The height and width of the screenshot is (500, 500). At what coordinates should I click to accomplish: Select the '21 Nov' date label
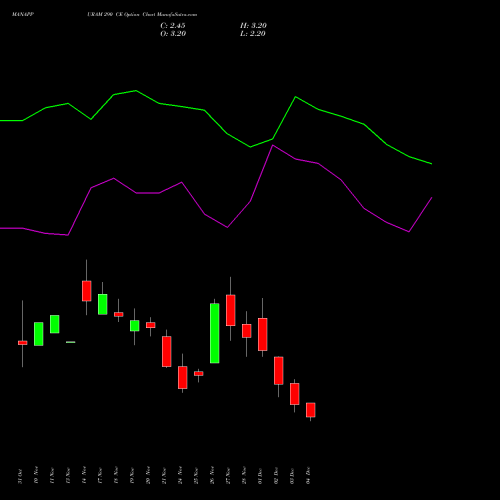(164, 475)
